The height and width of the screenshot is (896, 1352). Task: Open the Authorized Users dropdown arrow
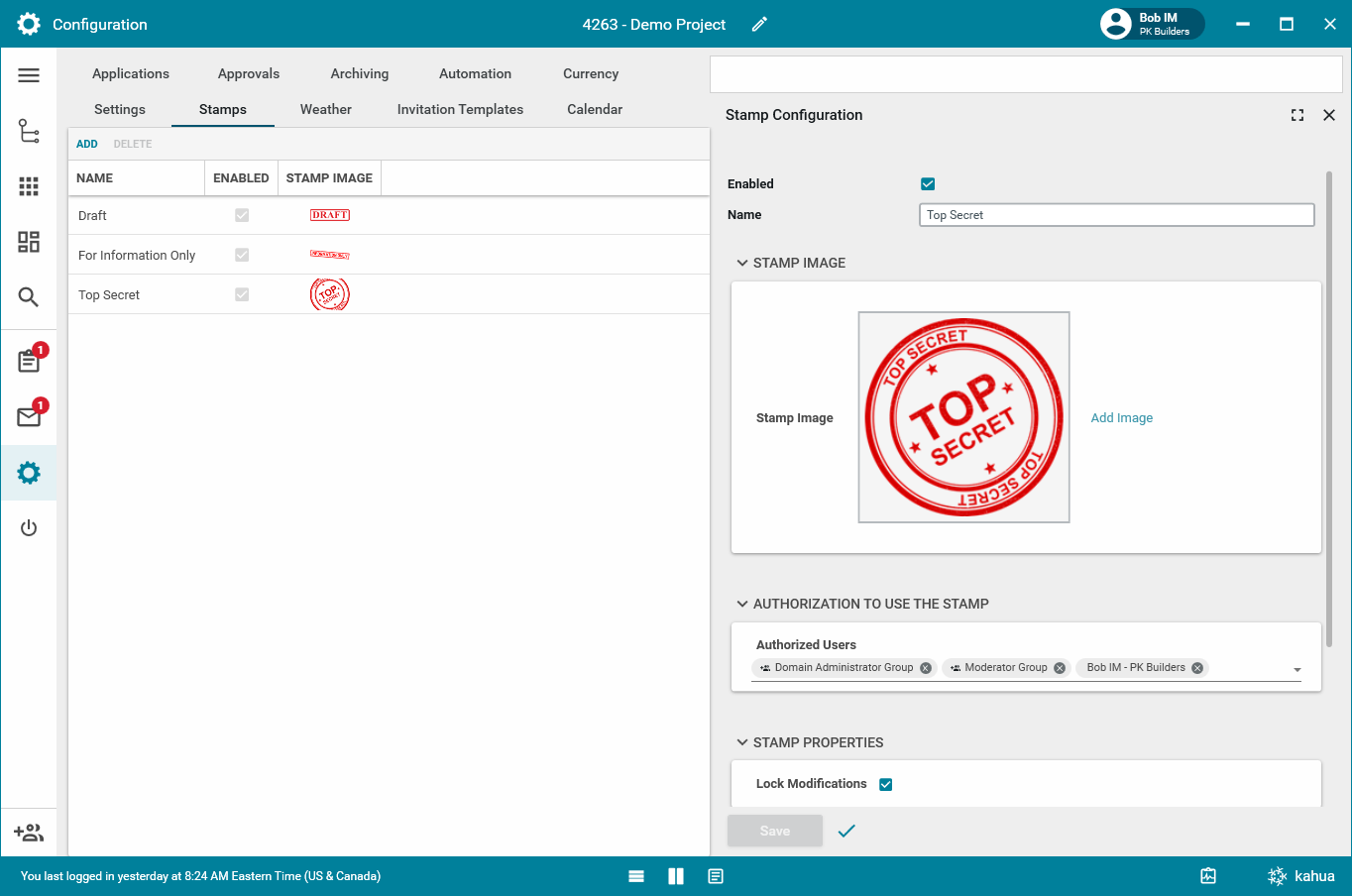[x=1296, y=670]
